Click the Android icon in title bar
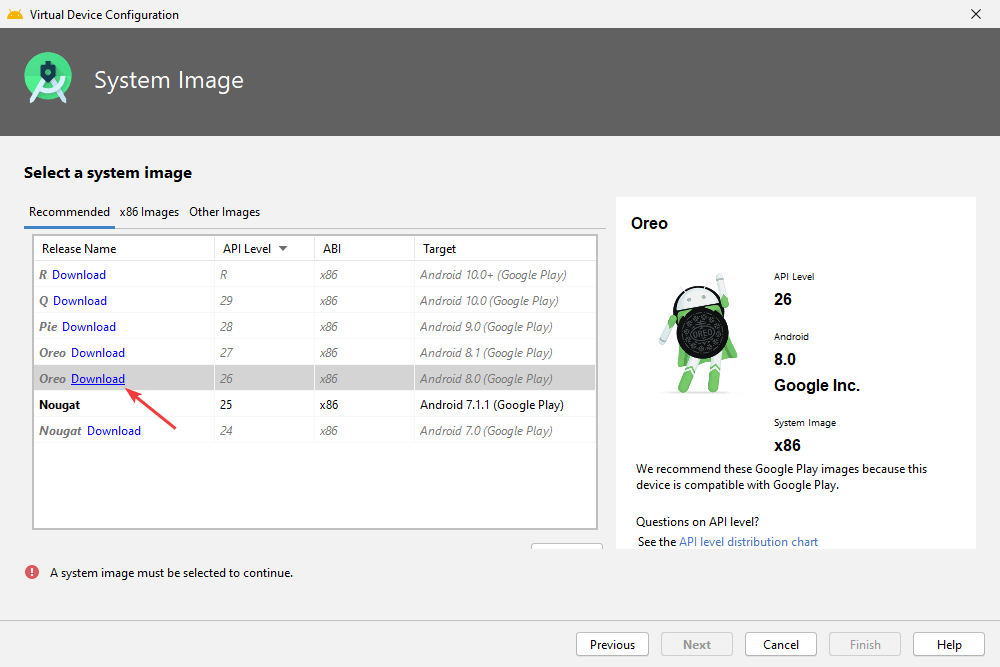 14,14
